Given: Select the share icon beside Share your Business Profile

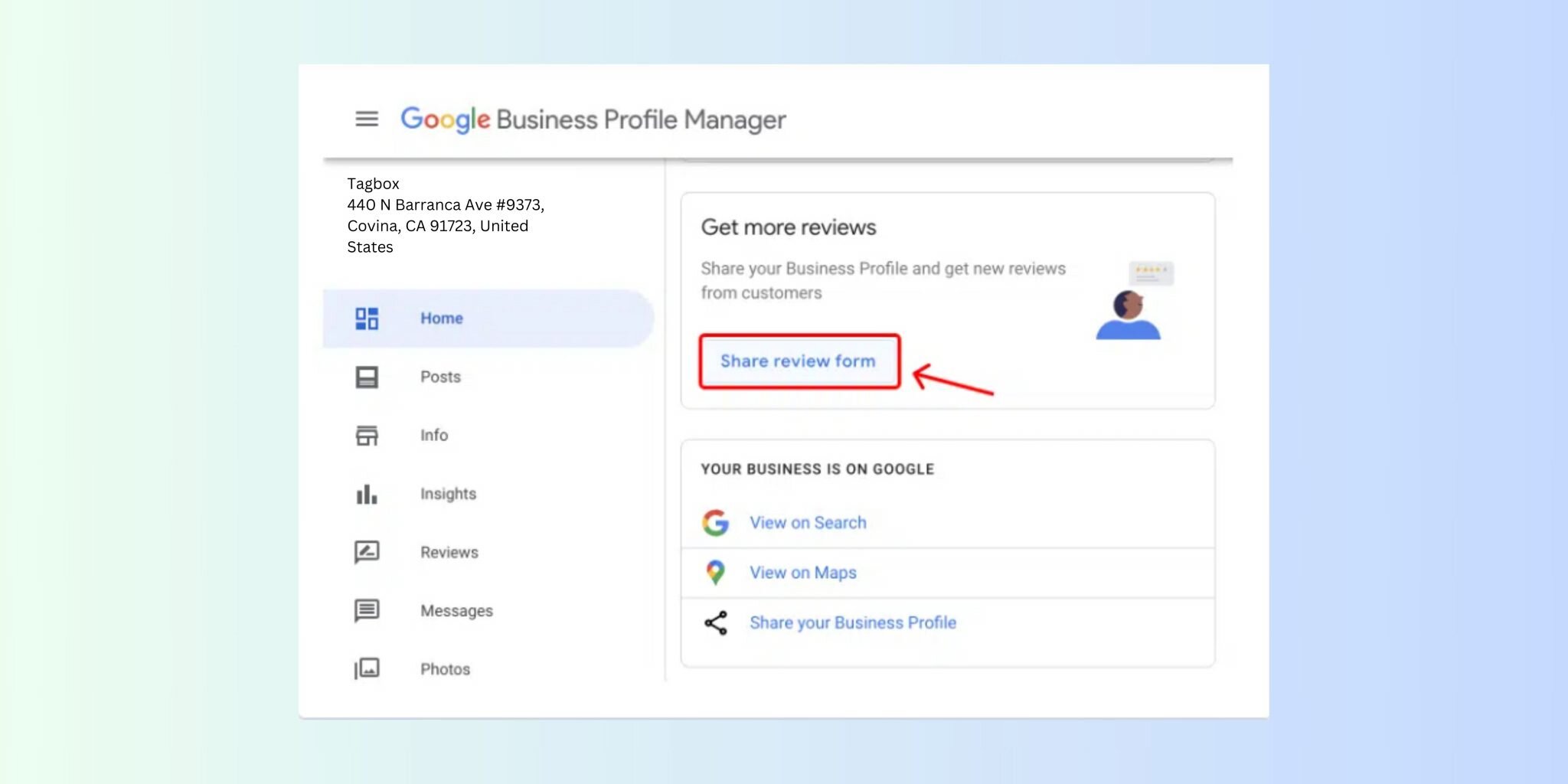Looking at the screenshot, I should pyautogui.click(x=715, y=622).
